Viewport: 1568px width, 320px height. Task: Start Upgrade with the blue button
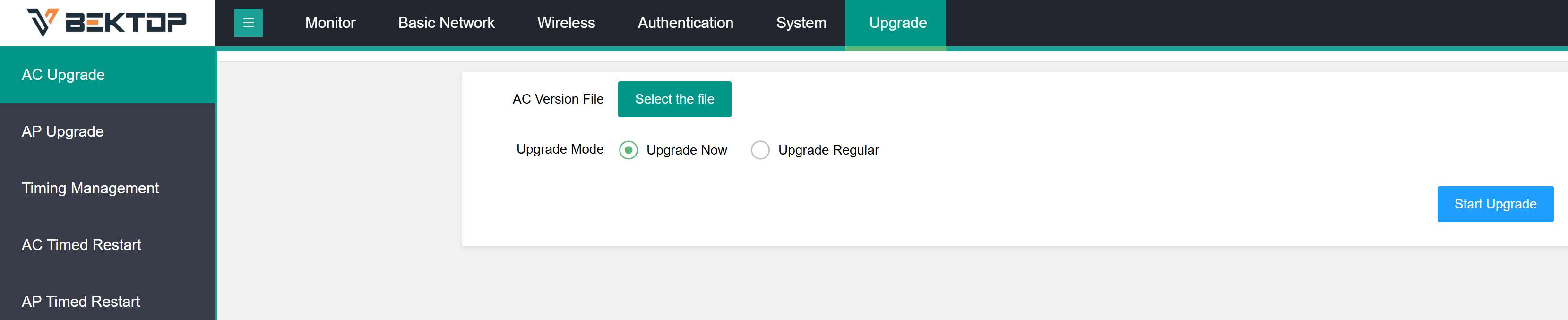click(x=1495, y=204)
